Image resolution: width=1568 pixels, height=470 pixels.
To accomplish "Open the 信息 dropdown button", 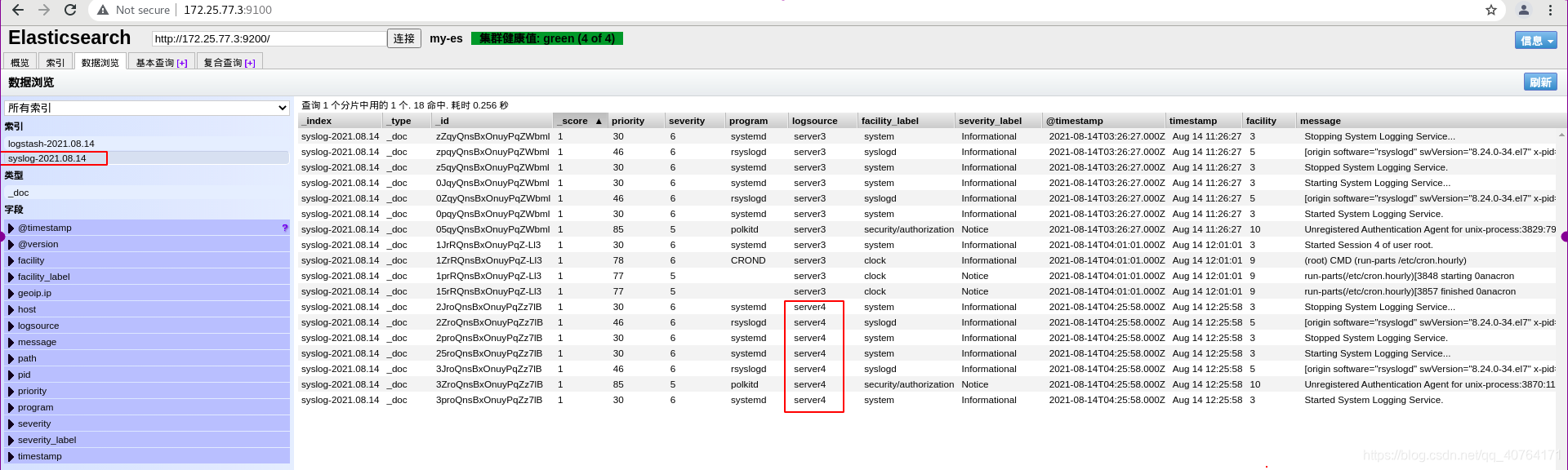I will click(1535, 40).
